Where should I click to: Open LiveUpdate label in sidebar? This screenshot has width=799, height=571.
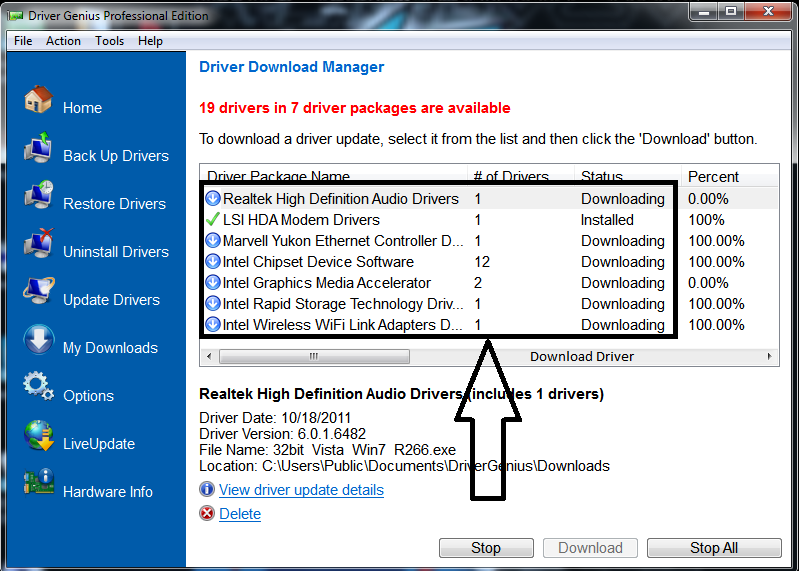point(99,444)
